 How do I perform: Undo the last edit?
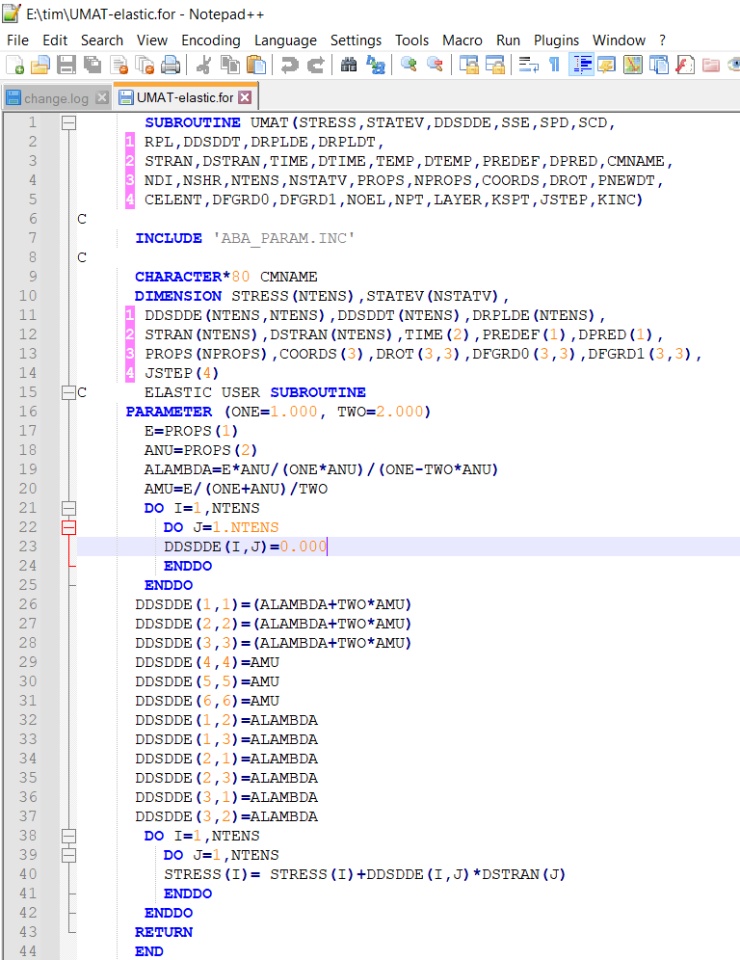coord(290,64)
